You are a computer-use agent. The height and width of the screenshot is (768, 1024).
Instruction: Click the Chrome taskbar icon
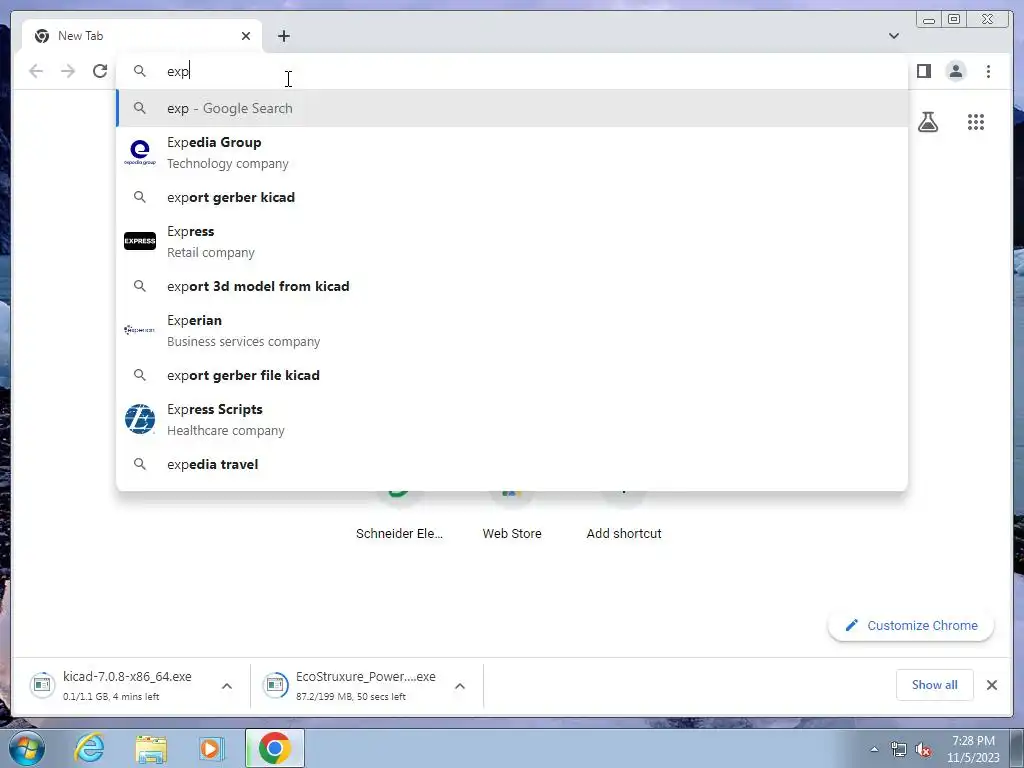[x=274, y=748]
